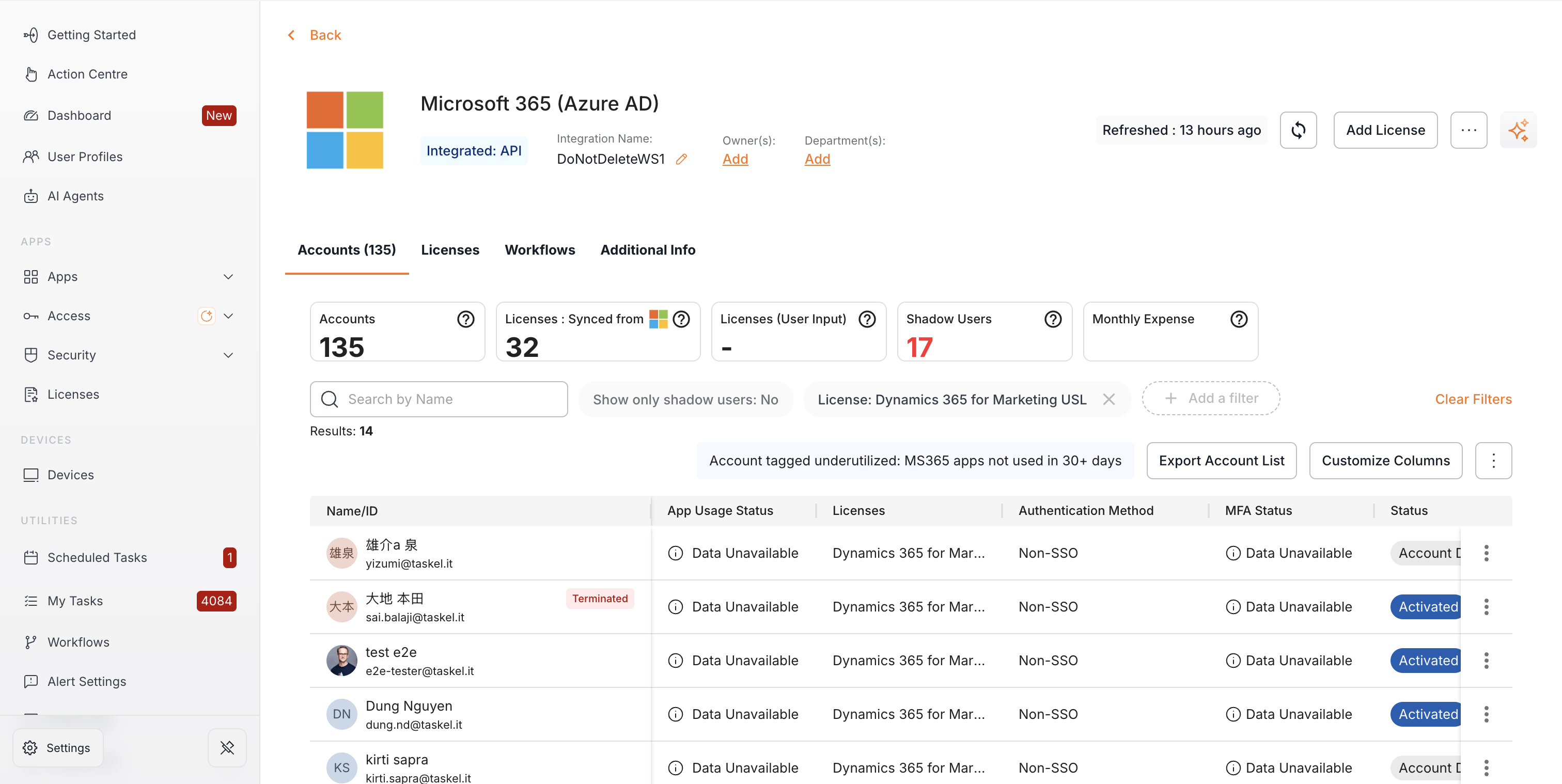The height and width of the screenshot is (784, 1562).
Task: Open row menu for e2e-tester@taskel.it
Action: click(x=1486, y=661)
